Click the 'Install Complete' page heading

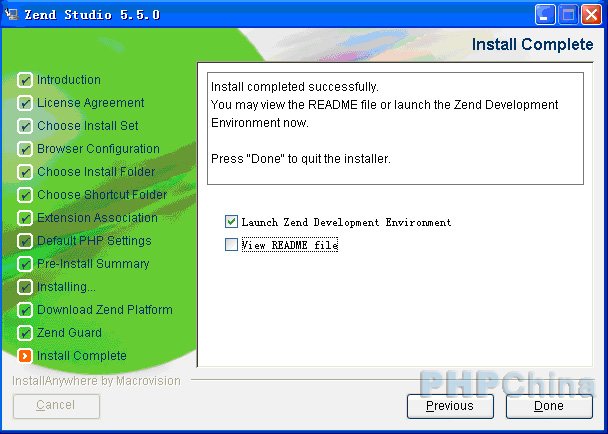tap(532, 44)
